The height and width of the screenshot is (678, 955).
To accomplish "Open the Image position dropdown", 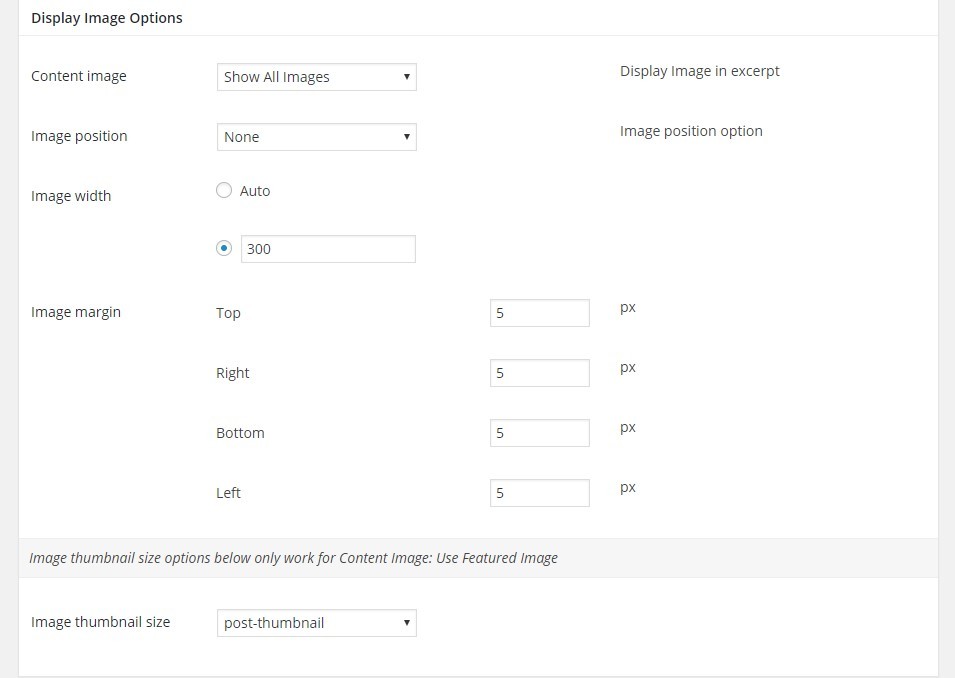I will (x=317, y=137).
